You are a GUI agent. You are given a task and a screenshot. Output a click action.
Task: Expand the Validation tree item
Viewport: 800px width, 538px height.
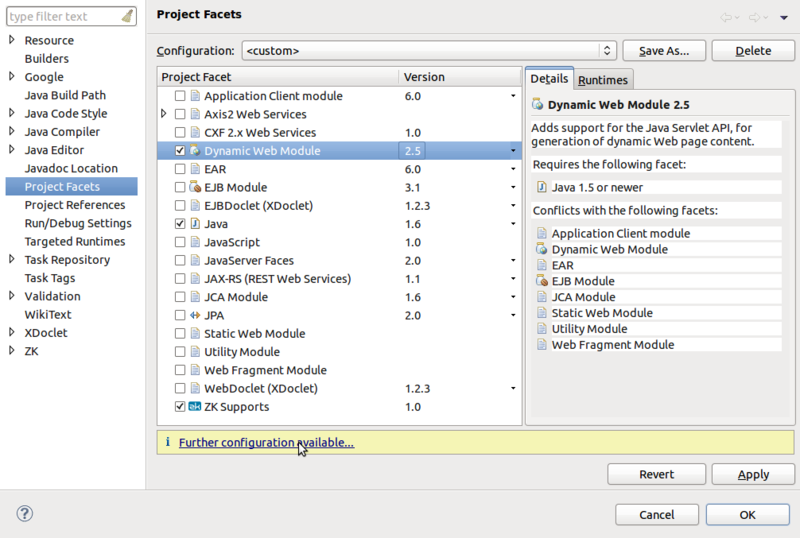click(12, 296)
